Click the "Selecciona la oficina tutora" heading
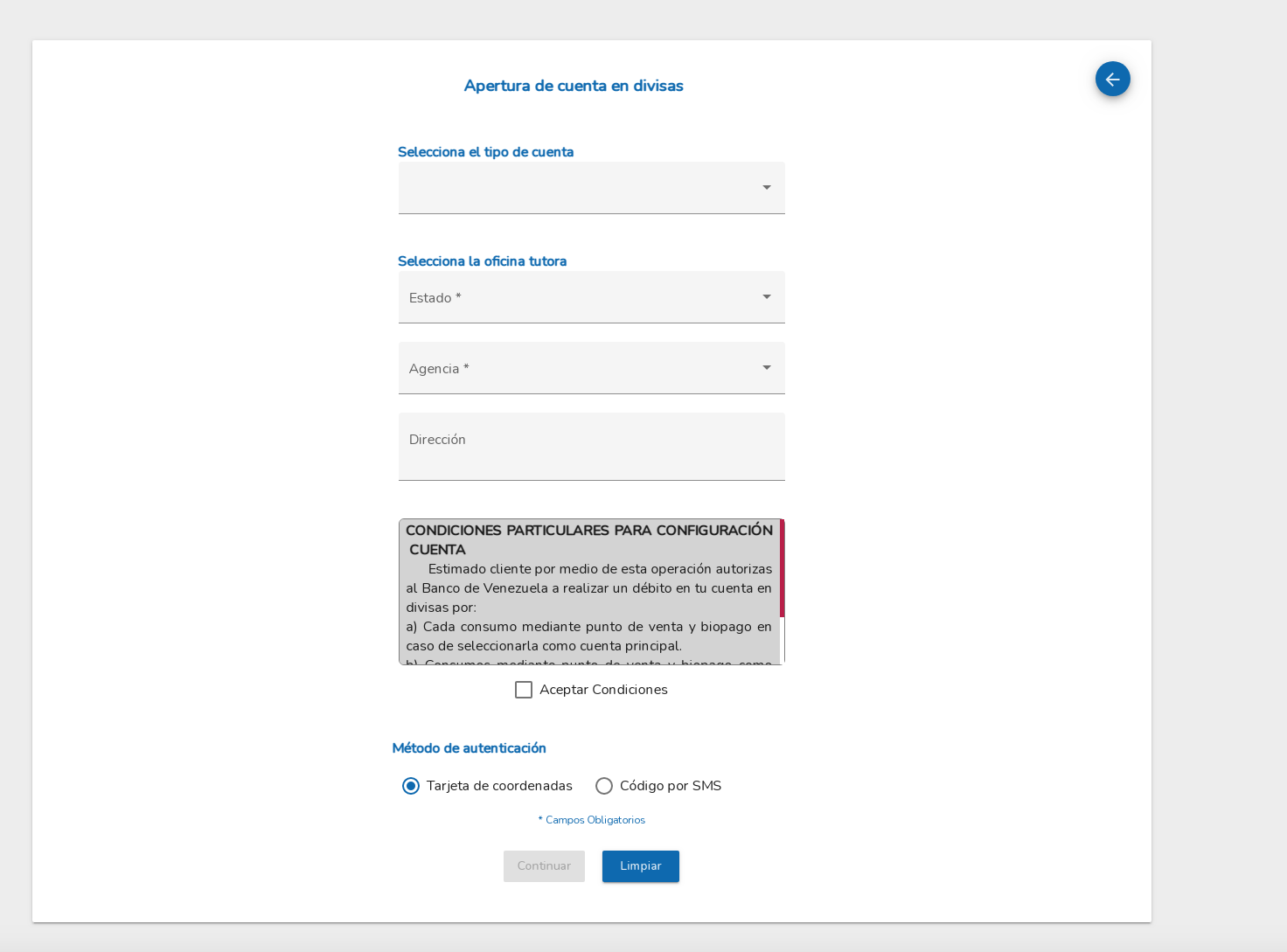This screenshot has width=1287, height=952. 482,261
